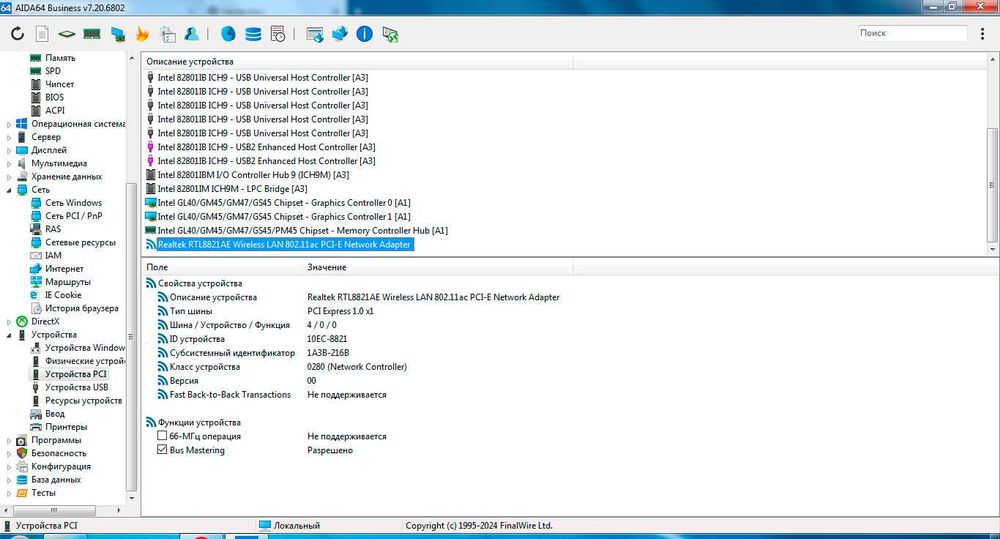
Task: Click scroll-down arrow of the tree panel
Action: click(132, 498)
